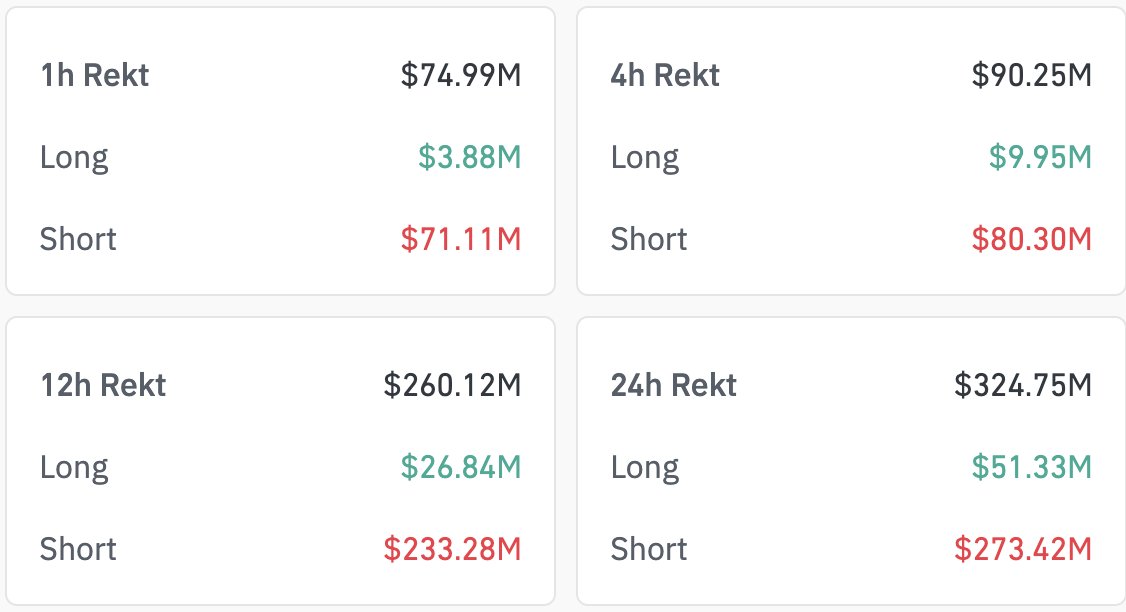Select the $9.95M long value
The height and width of the screenshot is (612, 1126).
(x=1040, y=157)
